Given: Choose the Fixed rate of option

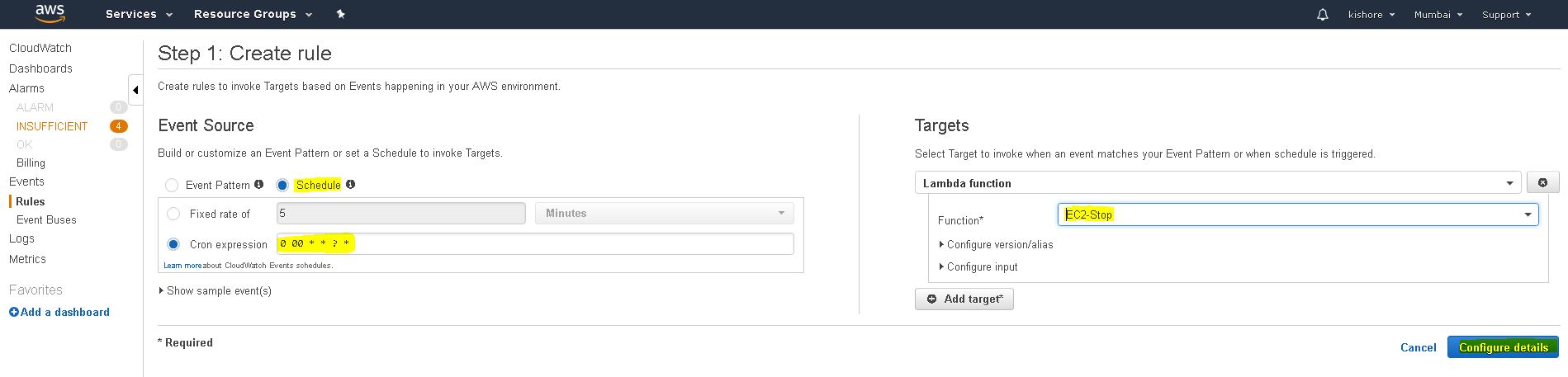Looking at the screenshot, I should (x=173, y=214).
